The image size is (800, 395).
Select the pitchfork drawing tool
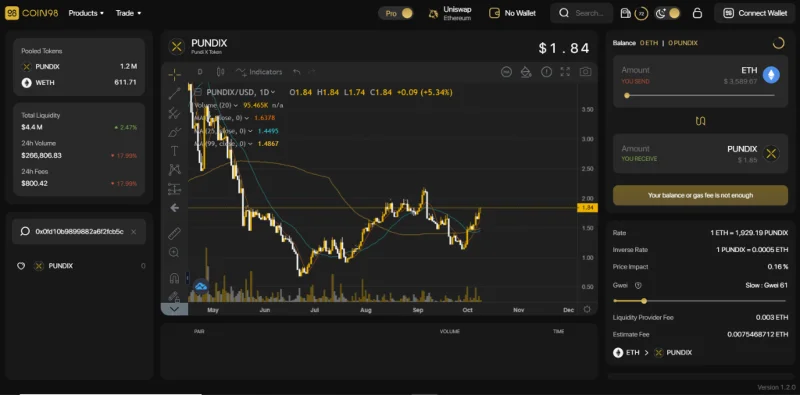coord(174,113)
